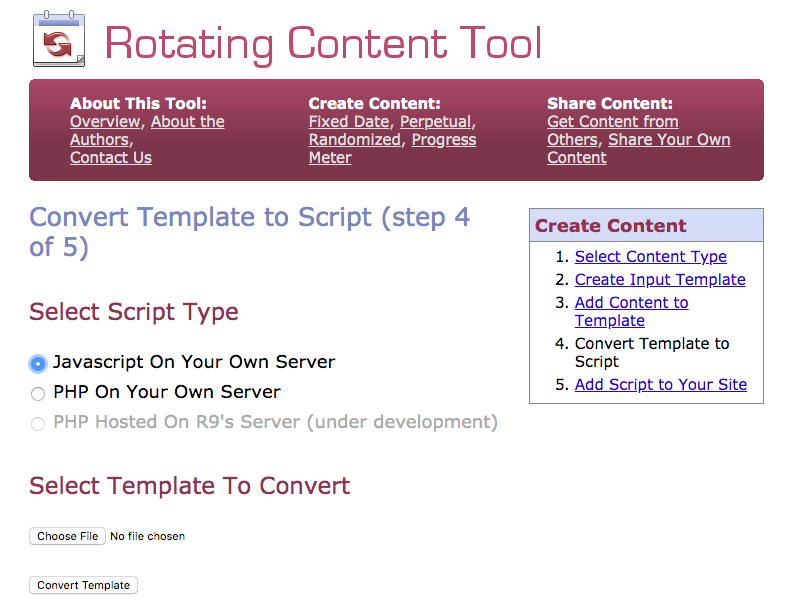This screenshot has width=796, height=608.
Task: Open the Contact Us link
Action: click(111, 158)
